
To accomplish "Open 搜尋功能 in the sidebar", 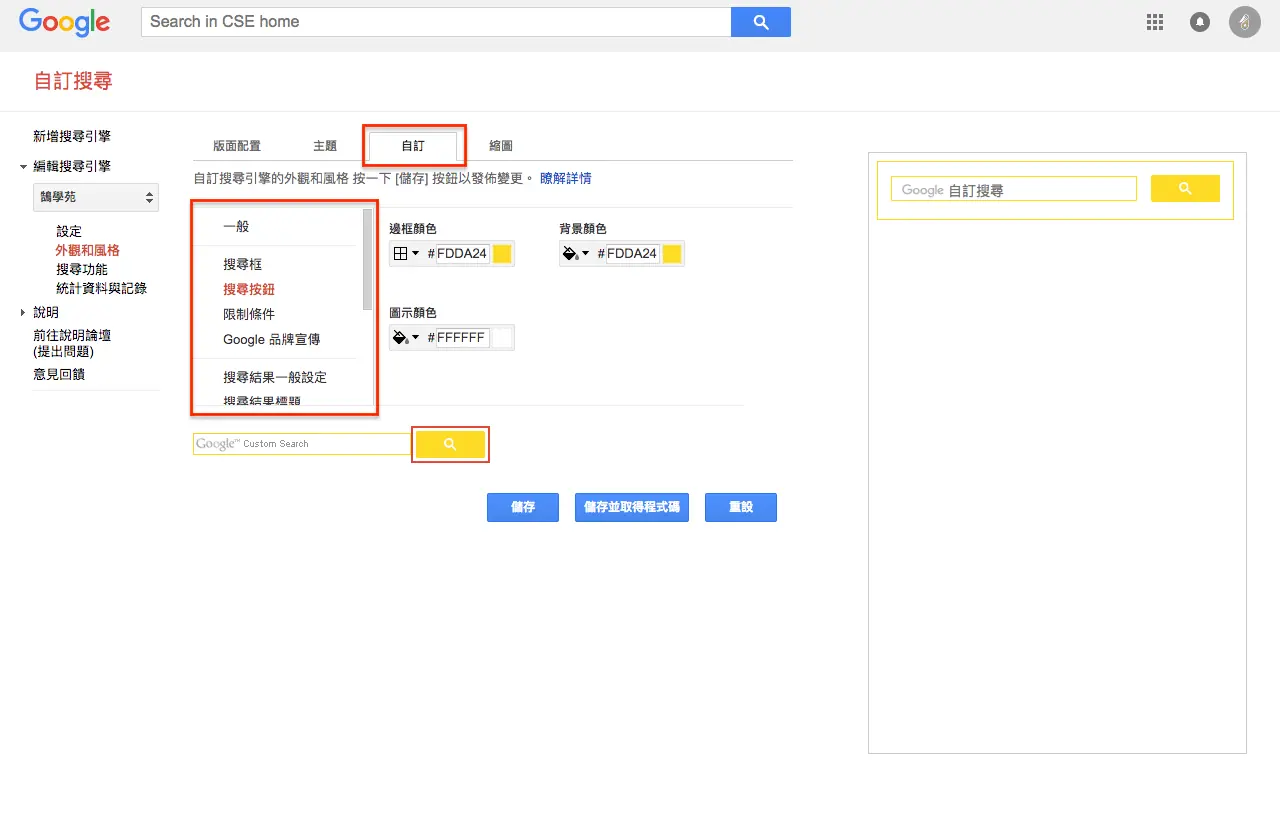I will pyautogui.click(x=82, y=270).
